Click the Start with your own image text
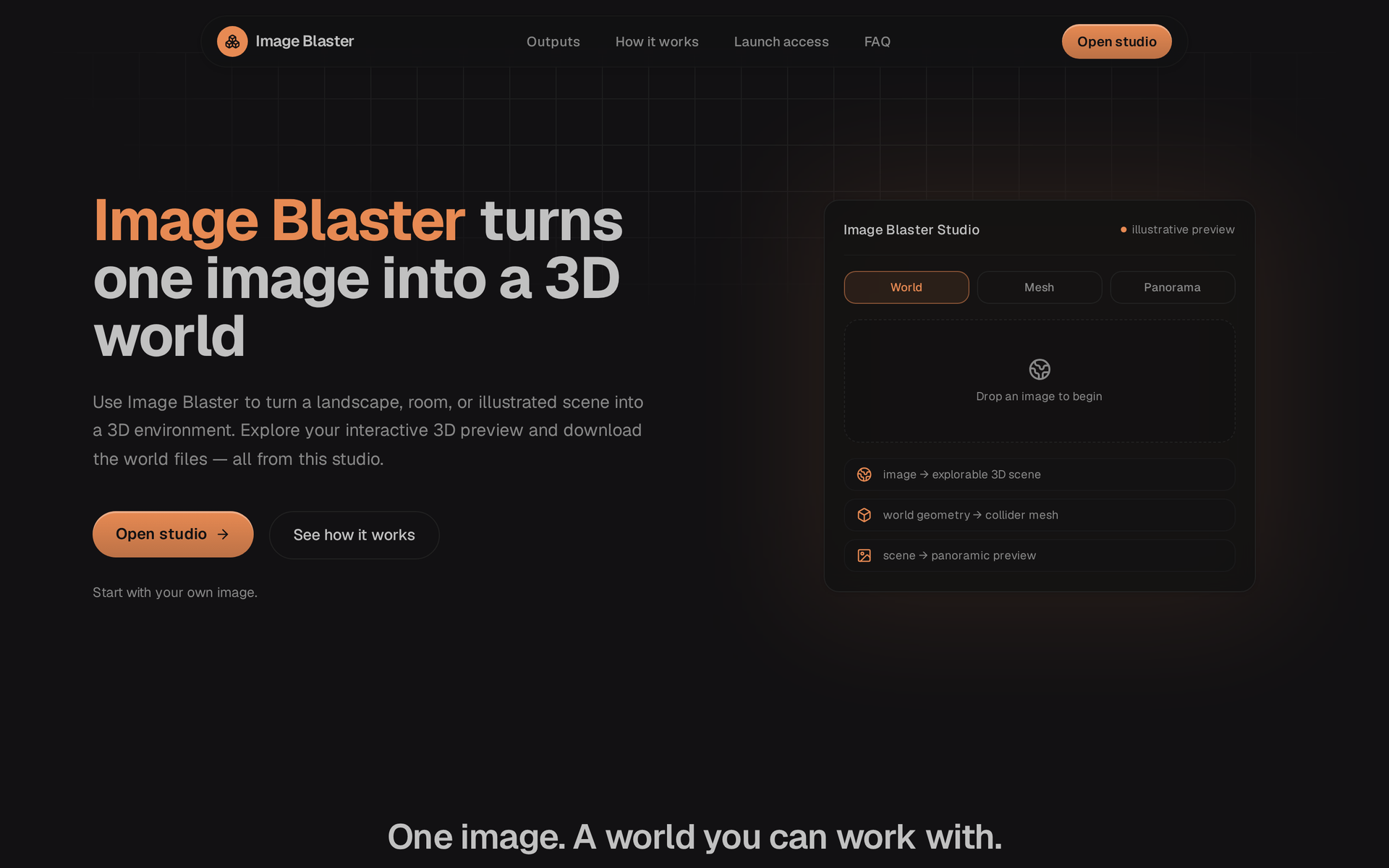 coord(175,592)
